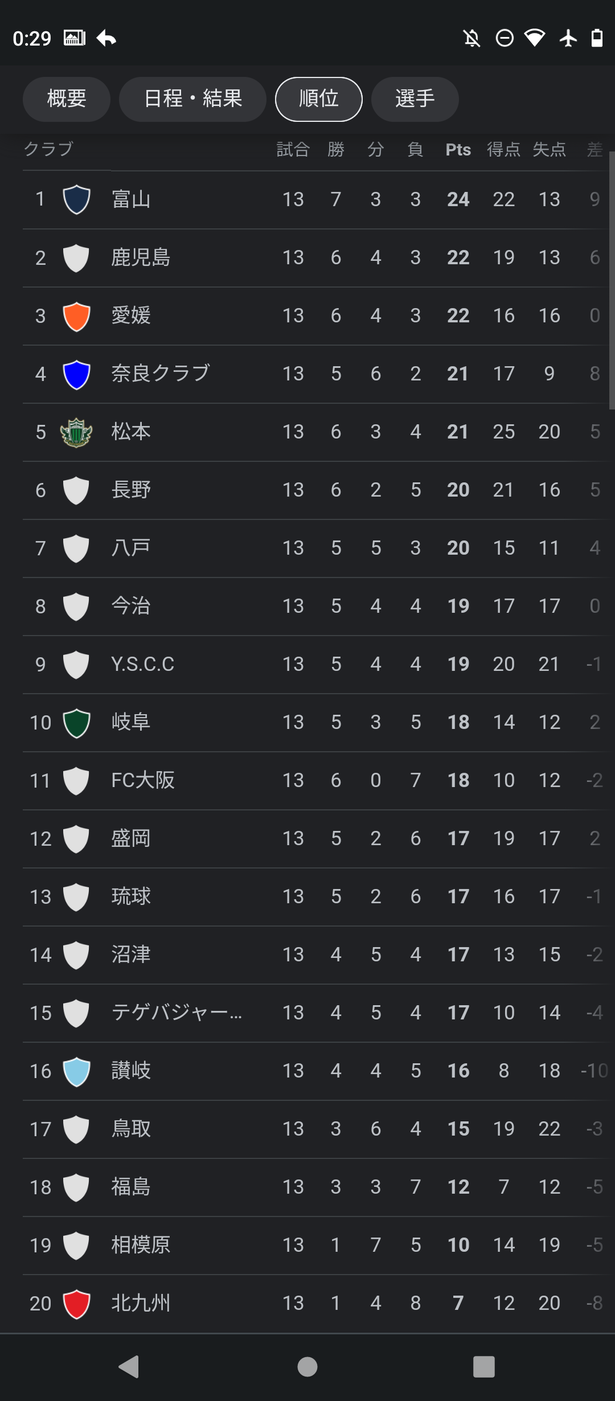
Task: Tap the blue Nara Club crest
Action: [x=77, y=373]
